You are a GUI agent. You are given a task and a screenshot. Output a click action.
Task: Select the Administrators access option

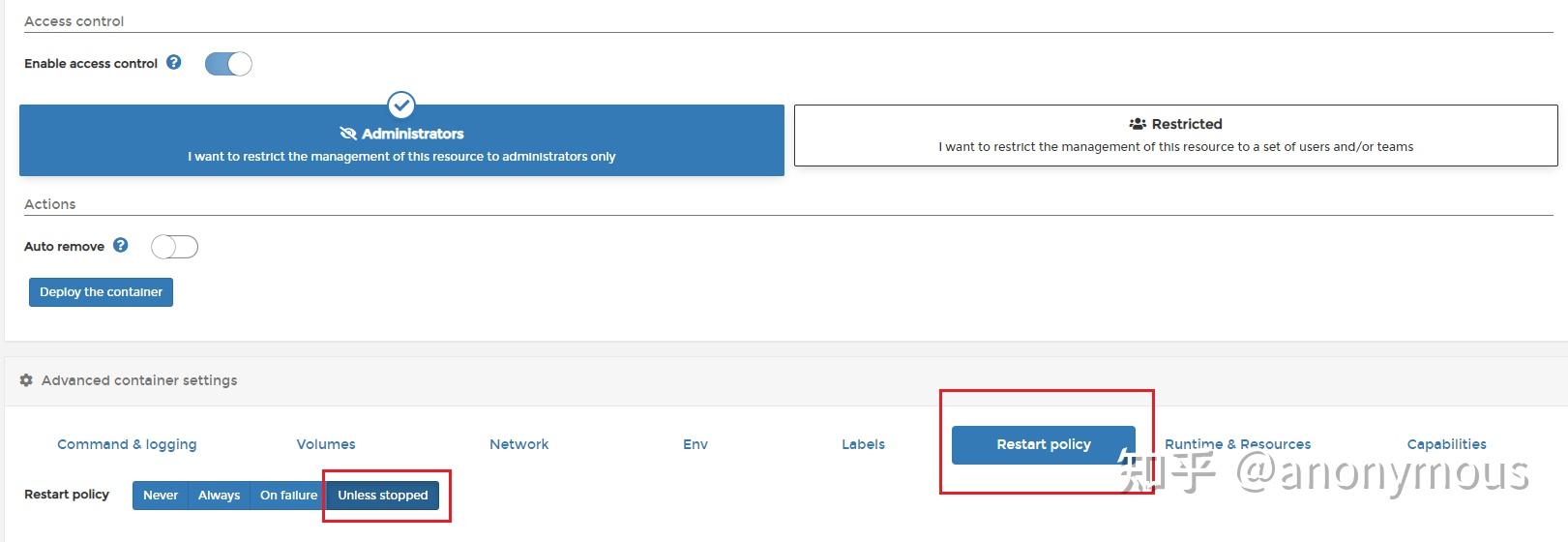(x=401, y=140)
